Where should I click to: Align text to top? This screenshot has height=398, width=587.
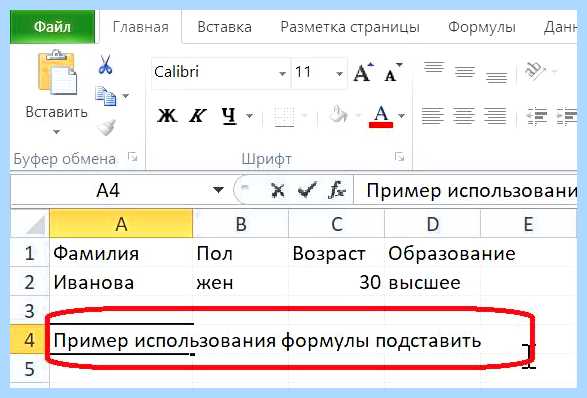pos(434,67)
